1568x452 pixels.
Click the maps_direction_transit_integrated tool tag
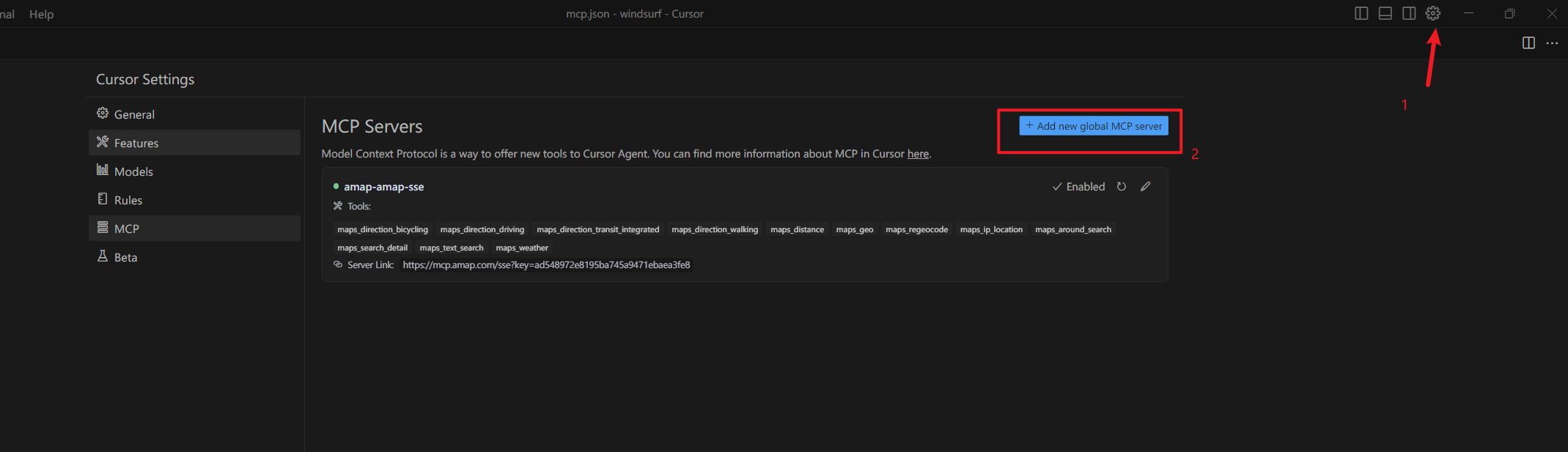(598, 229)
